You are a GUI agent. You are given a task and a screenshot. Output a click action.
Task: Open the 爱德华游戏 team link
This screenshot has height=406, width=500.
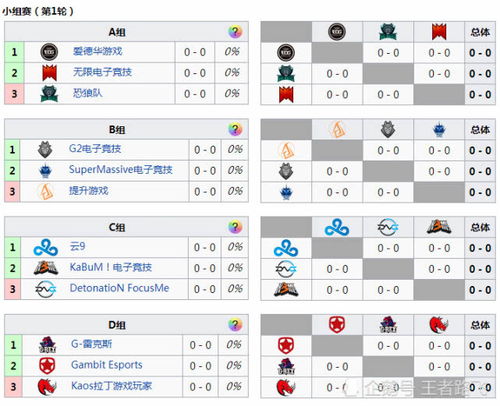point(98,51)
